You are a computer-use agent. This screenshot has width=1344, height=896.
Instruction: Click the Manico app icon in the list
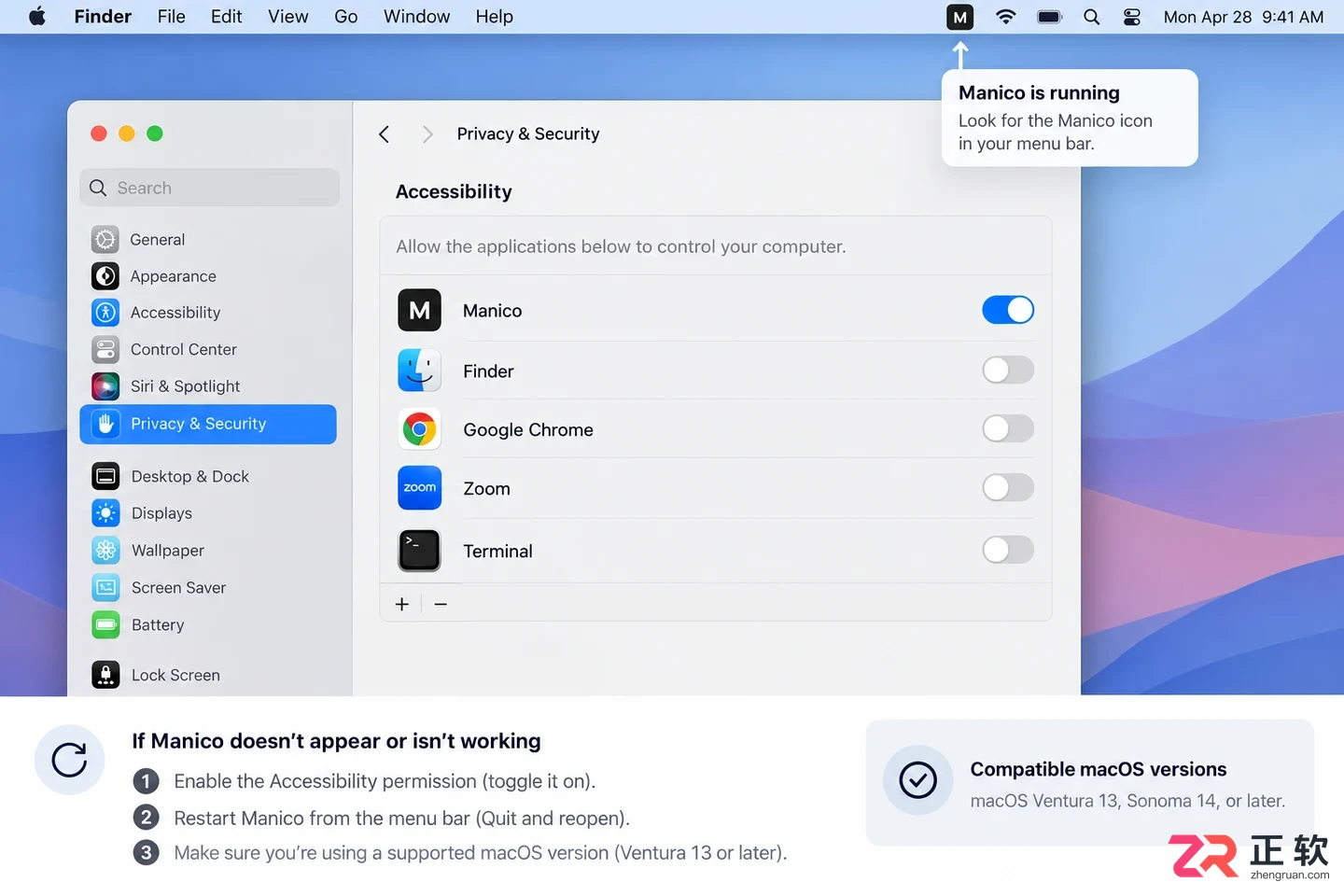click(x=419, y=310)
